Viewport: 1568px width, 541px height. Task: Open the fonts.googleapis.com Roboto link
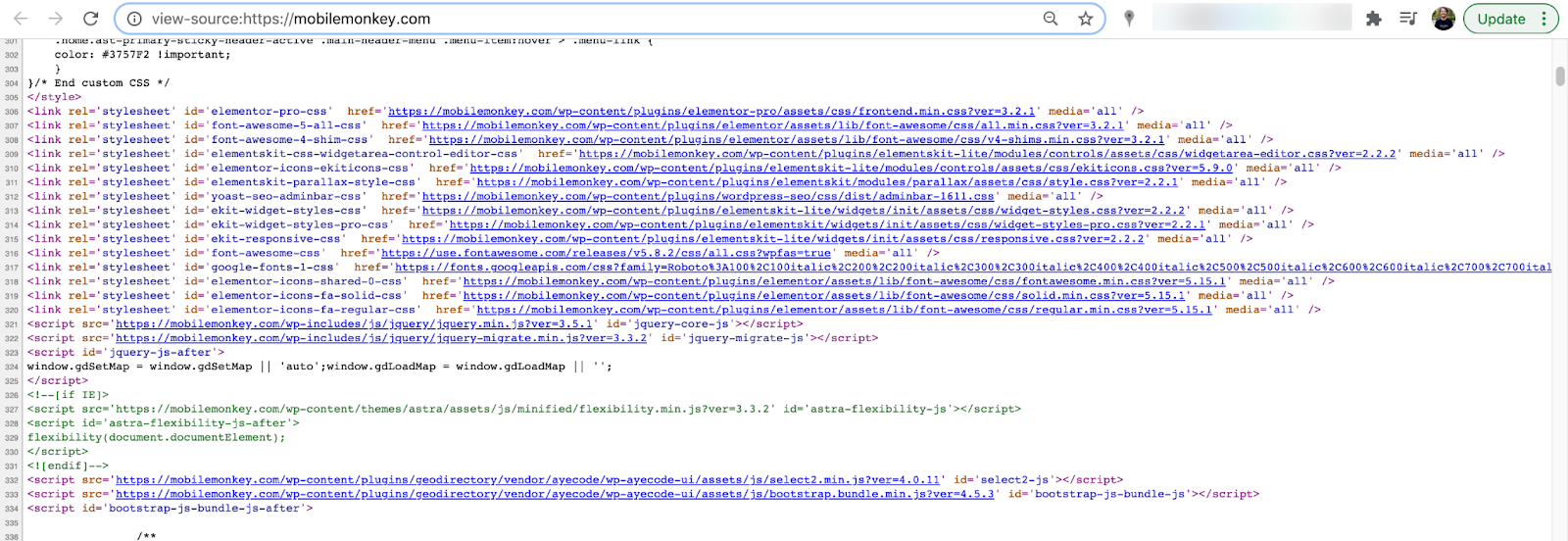tap(973, 268)
